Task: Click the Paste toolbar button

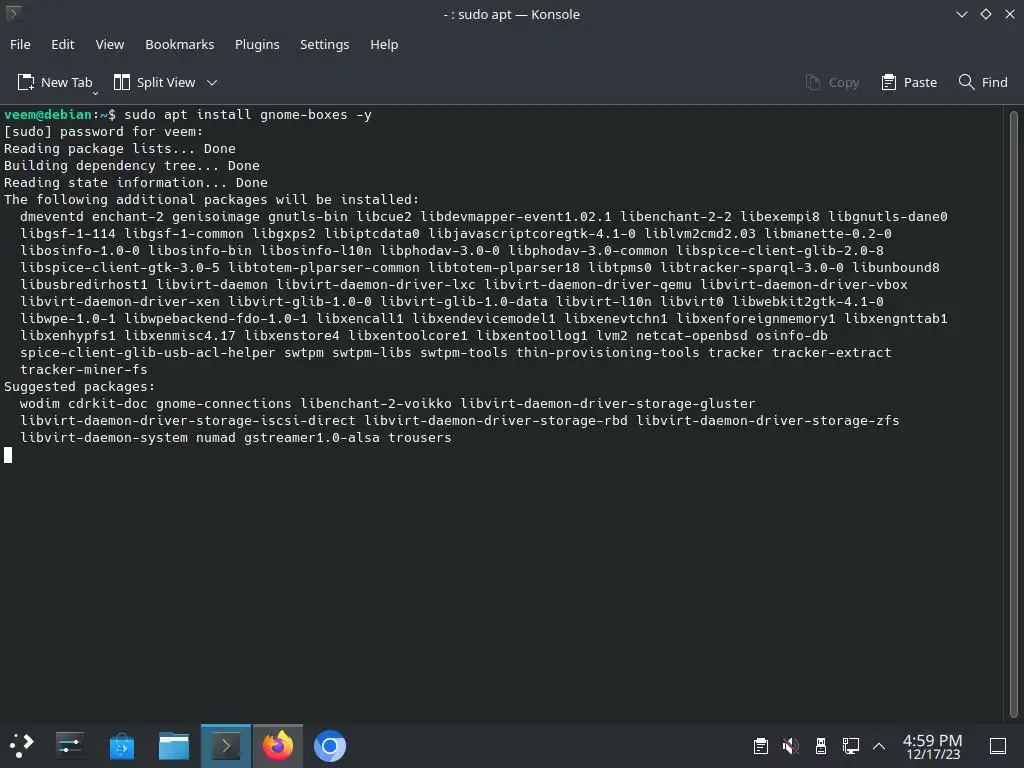Action: (909, 82)
